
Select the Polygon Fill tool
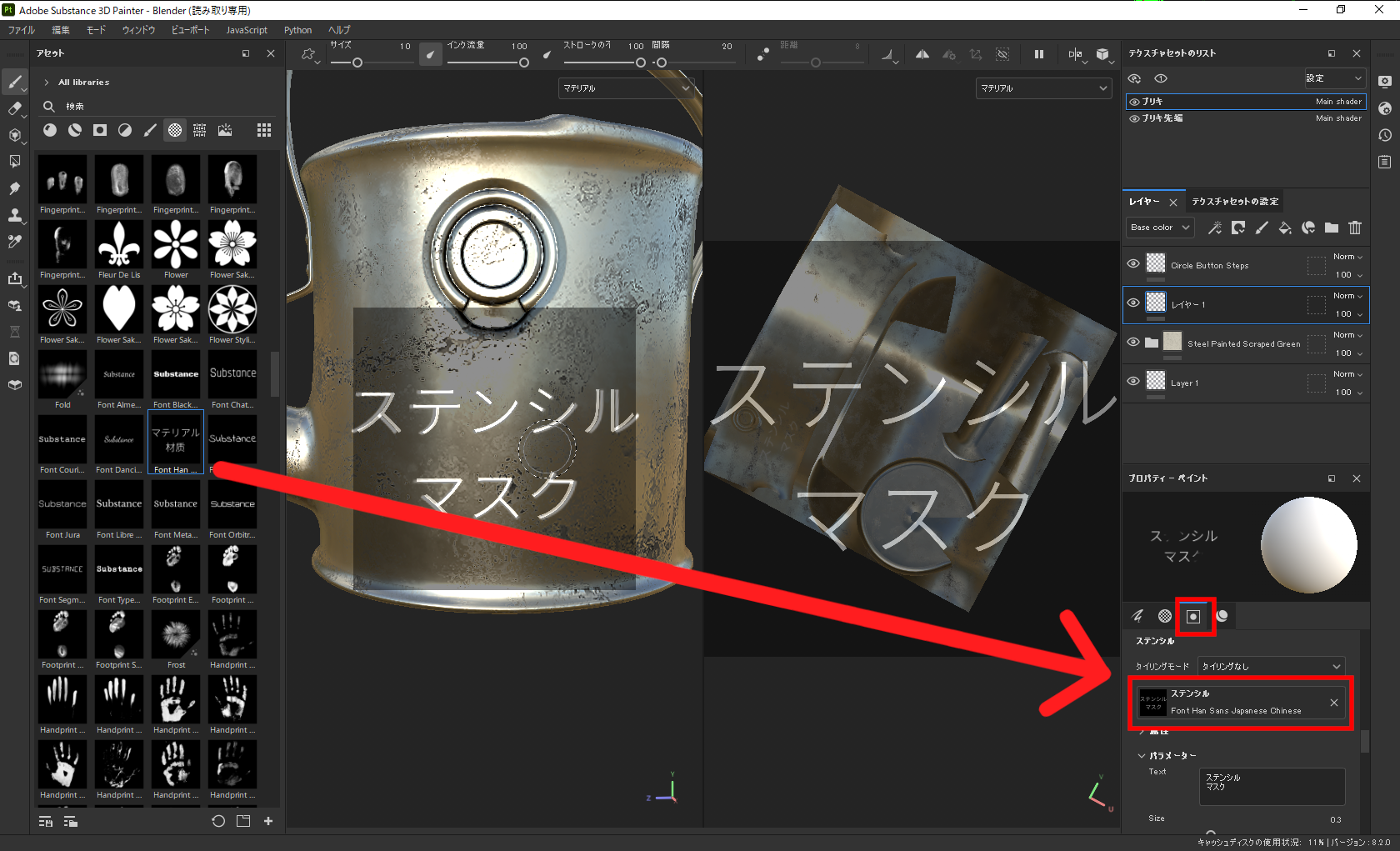[x=15, y=162]
